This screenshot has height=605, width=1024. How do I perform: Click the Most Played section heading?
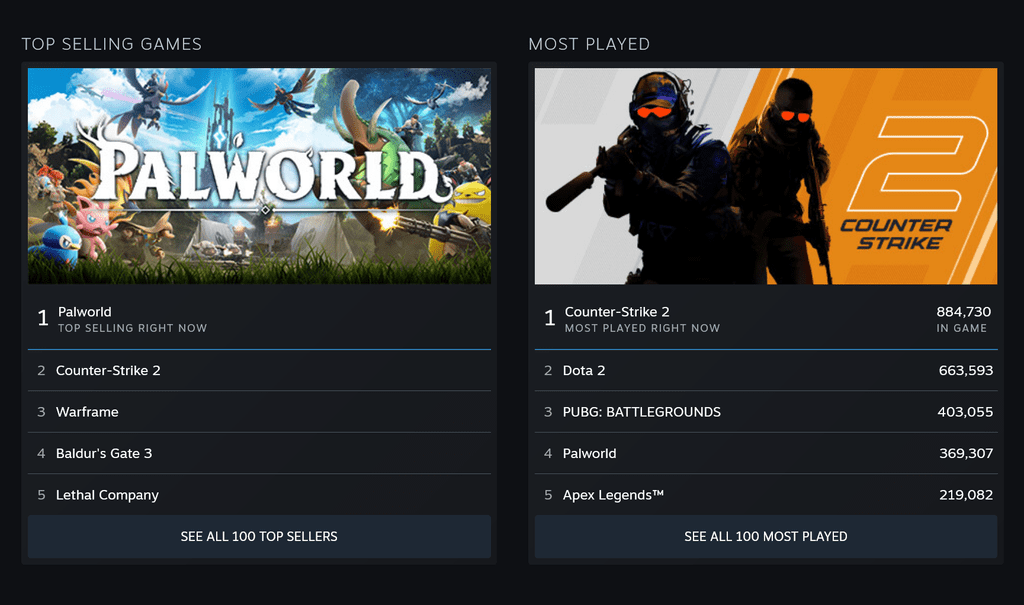589,44
